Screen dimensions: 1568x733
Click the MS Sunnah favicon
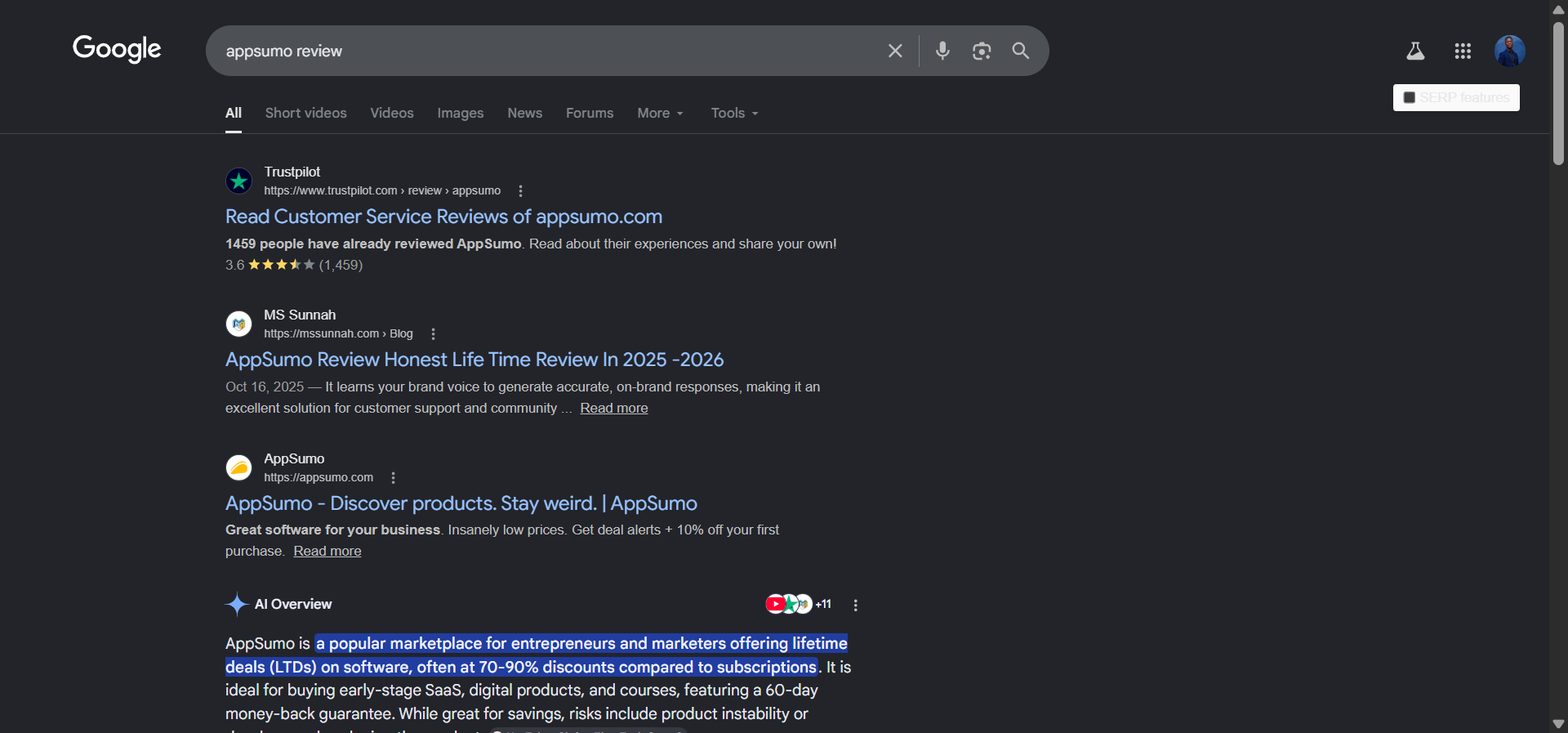tap(238, 324)
